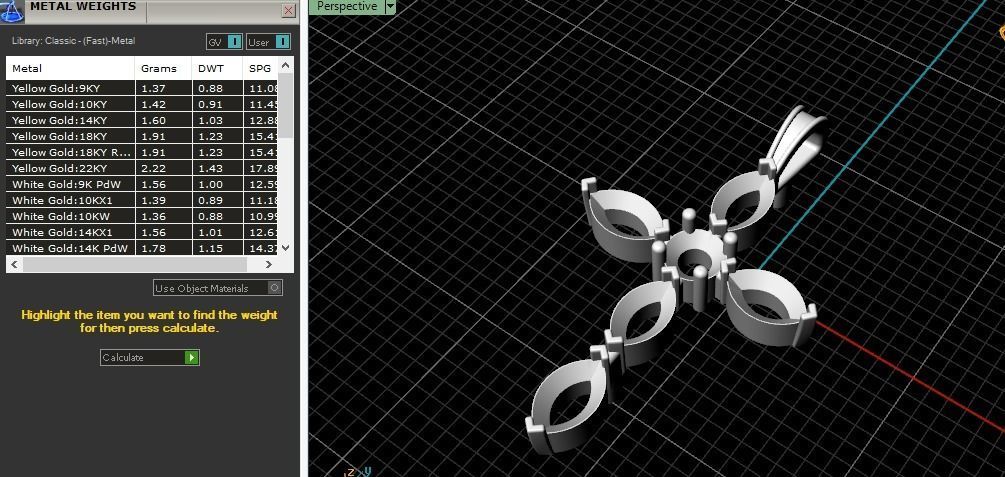Select the Yellow Gold:10KY row
This screenshot has height=477, width=1005.
tap(142, 104)
